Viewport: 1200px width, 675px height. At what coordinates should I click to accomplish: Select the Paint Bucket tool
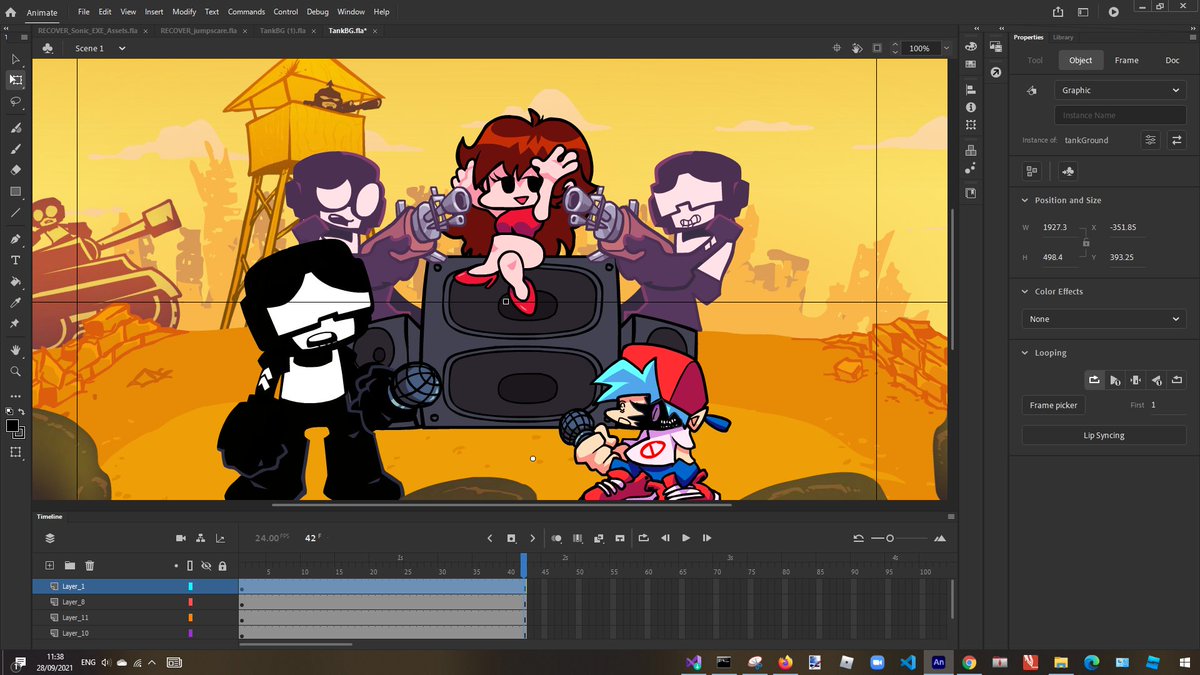click(x=15, y=282)
